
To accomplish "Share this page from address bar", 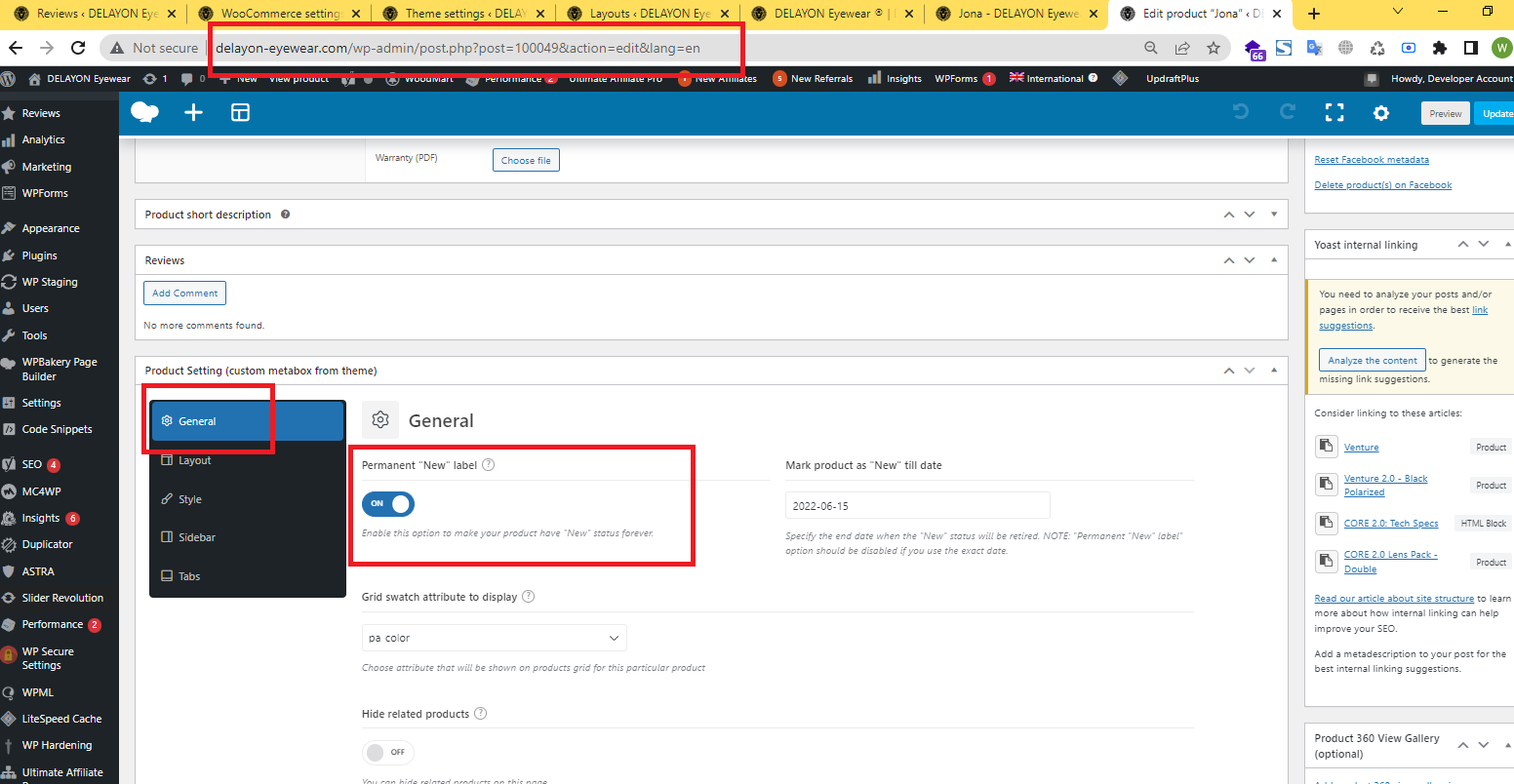I will (x=1182, y=48).
